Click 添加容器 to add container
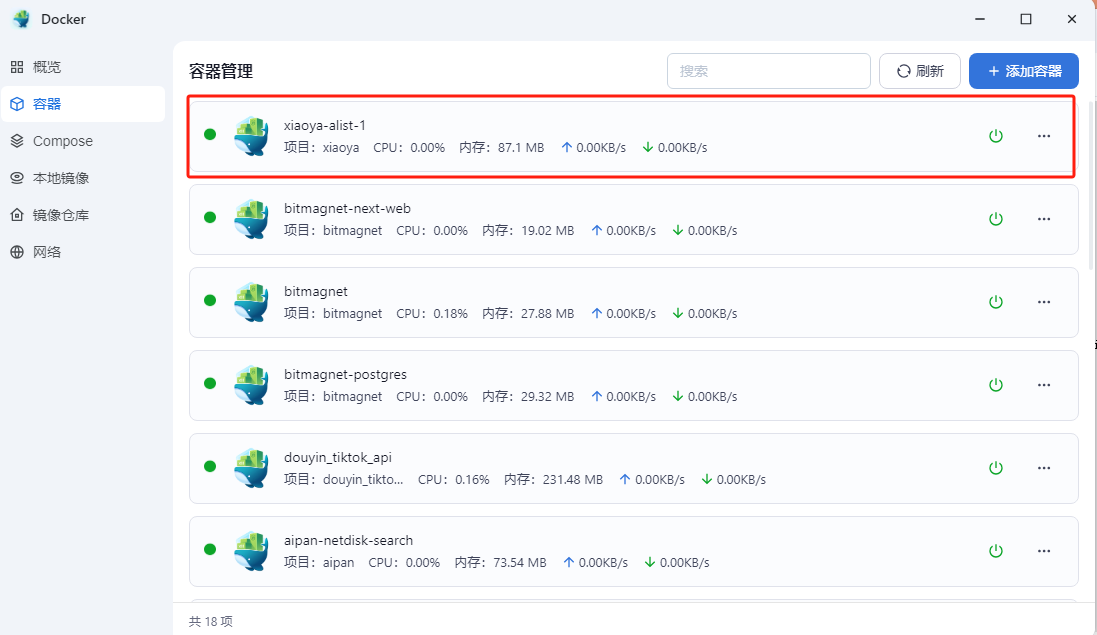This screenshot has width=1097, height=635. pyautogui.click(x=1023, y=71)
